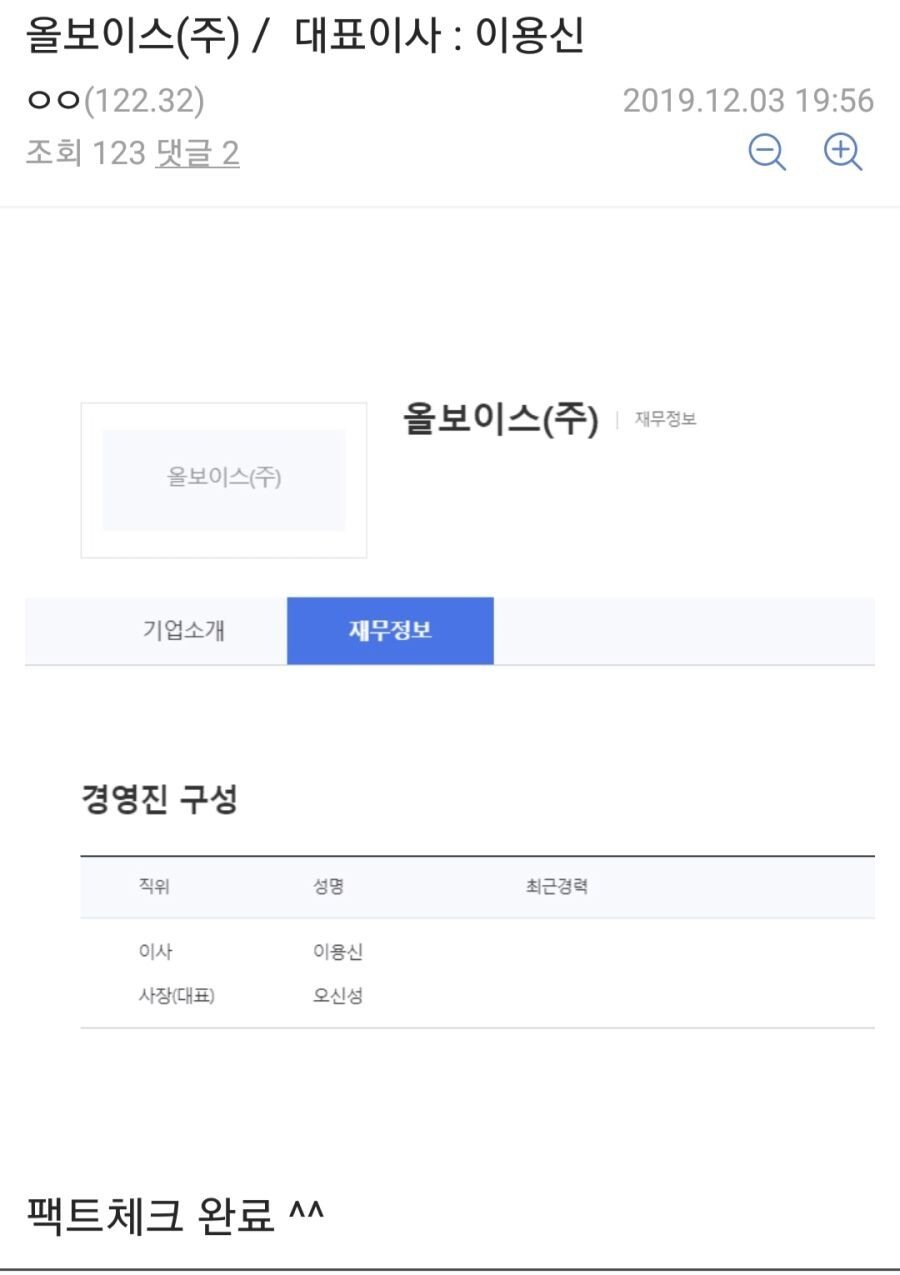
Task: Click the zoom out magnifier icon
Action: (x=767, y=153)
